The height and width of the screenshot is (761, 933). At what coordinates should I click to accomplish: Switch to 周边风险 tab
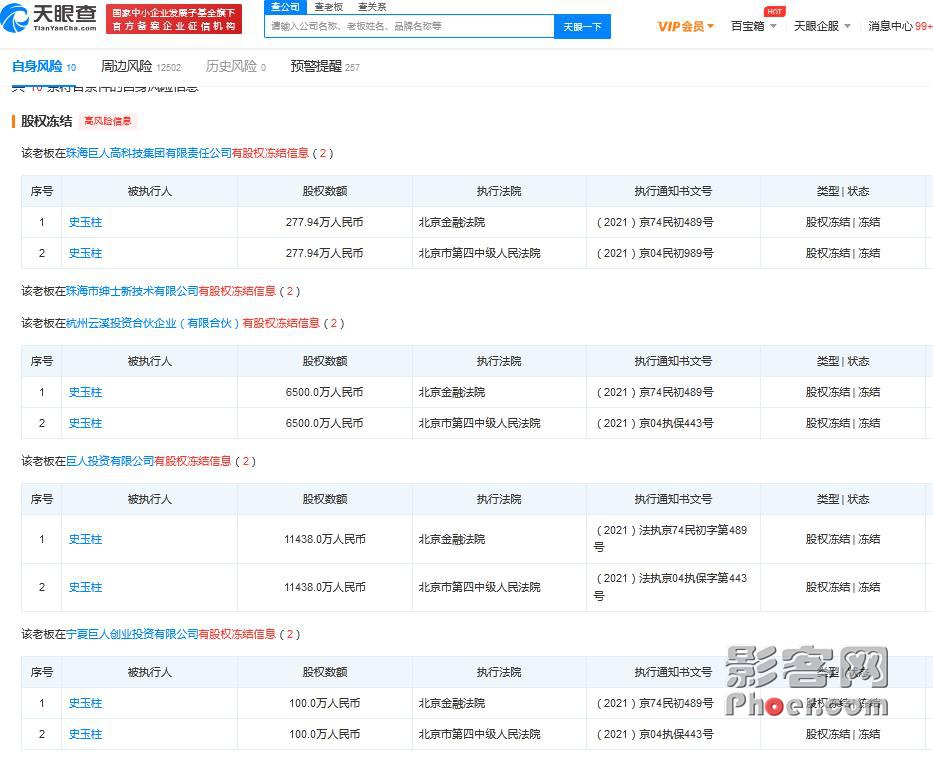tap(140, 67)
